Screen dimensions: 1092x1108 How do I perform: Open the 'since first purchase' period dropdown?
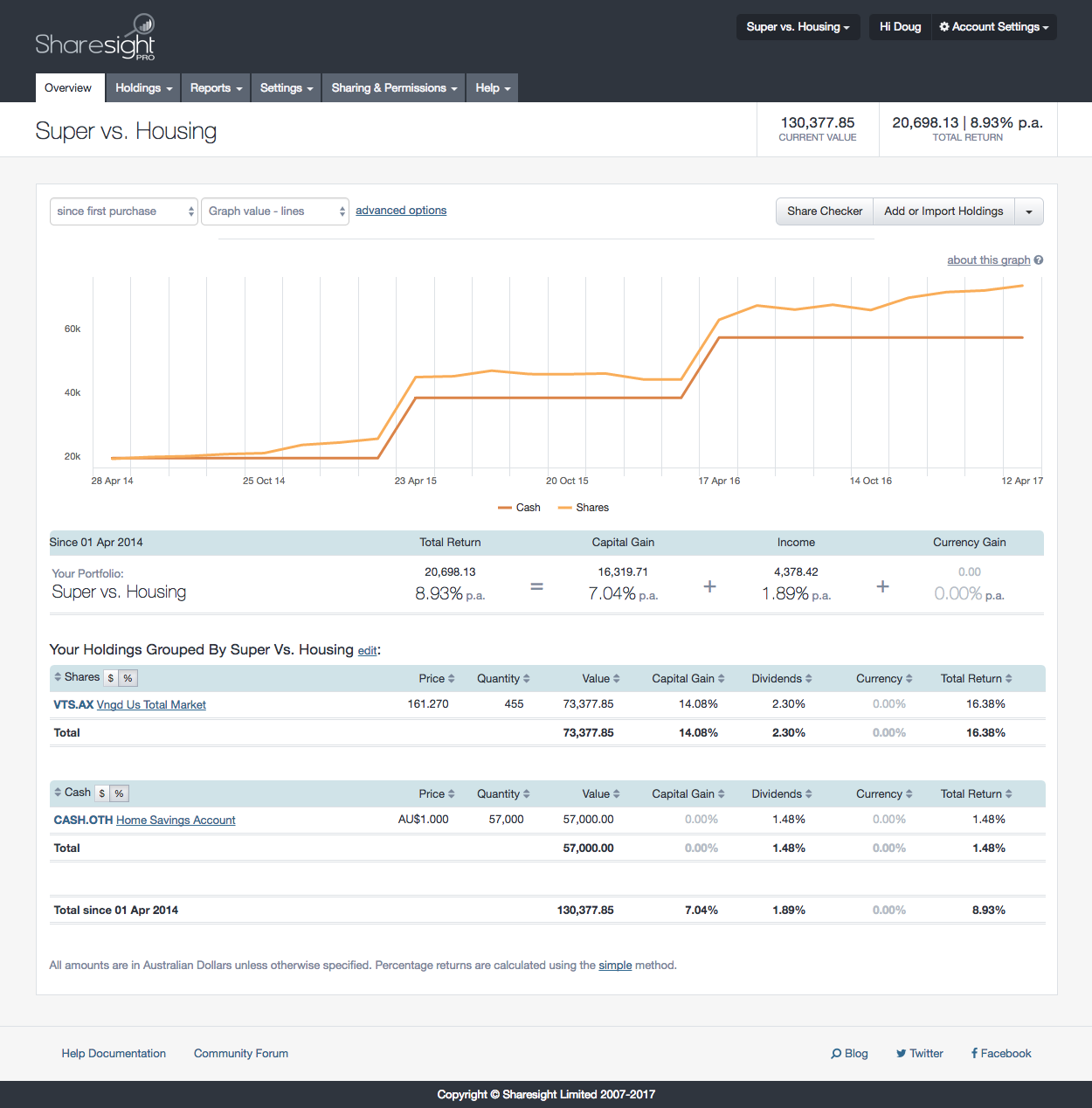(x=122, y=211)
